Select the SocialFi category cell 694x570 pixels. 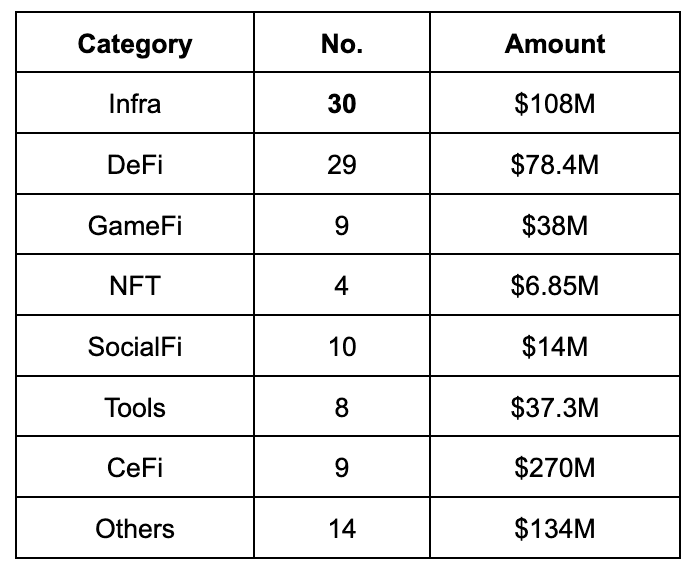click(x=135, y=346)
